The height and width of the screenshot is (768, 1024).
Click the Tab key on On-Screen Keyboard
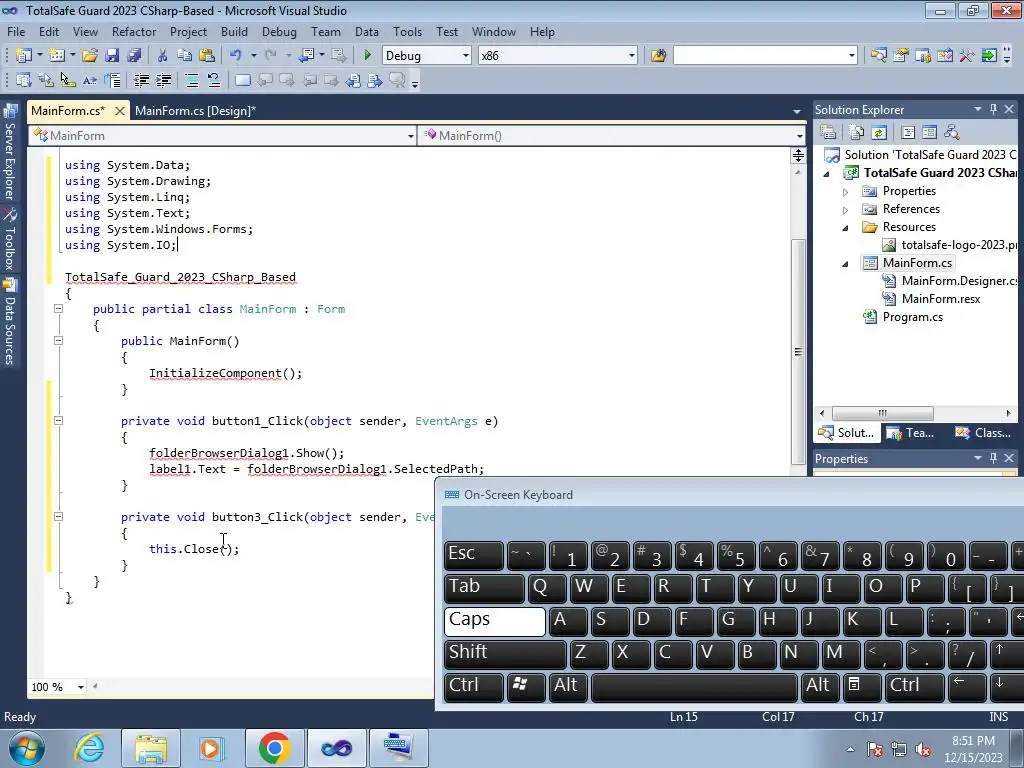click(485, 588)
